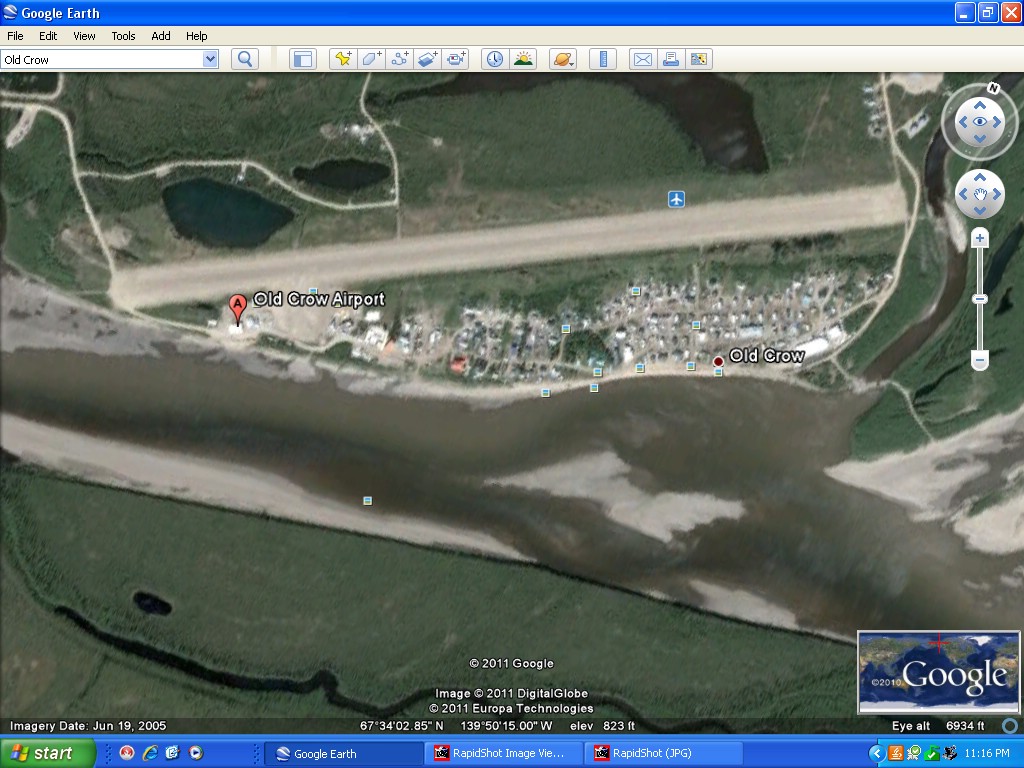Click the streaming status circle in status bar
1024x768 pixels.
click(x=1010, y=726)
